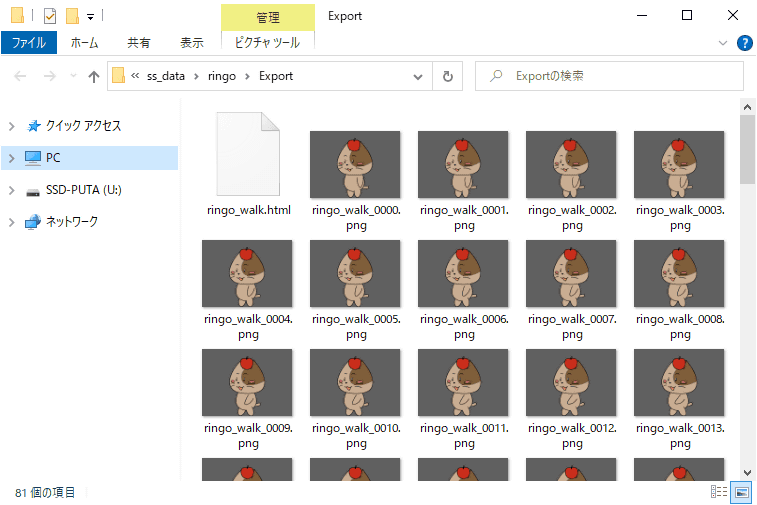Screen dimensions: 757x505
Task: Click the forward navigation arrow
Action: click(x=50, y=76)
